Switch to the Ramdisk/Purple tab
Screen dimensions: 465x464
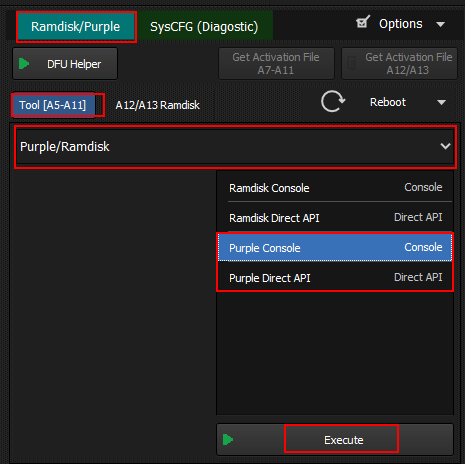76,27
